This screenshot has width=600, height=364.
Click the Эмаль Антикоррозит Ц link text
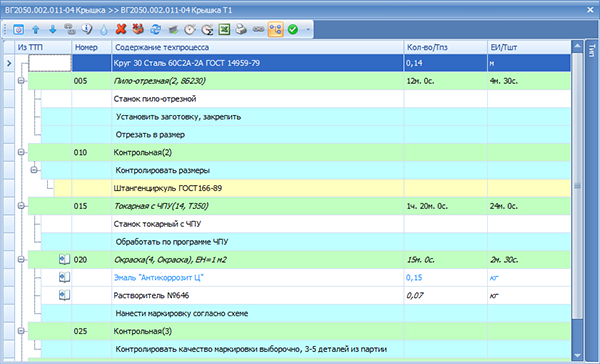(x=159, y=277)
